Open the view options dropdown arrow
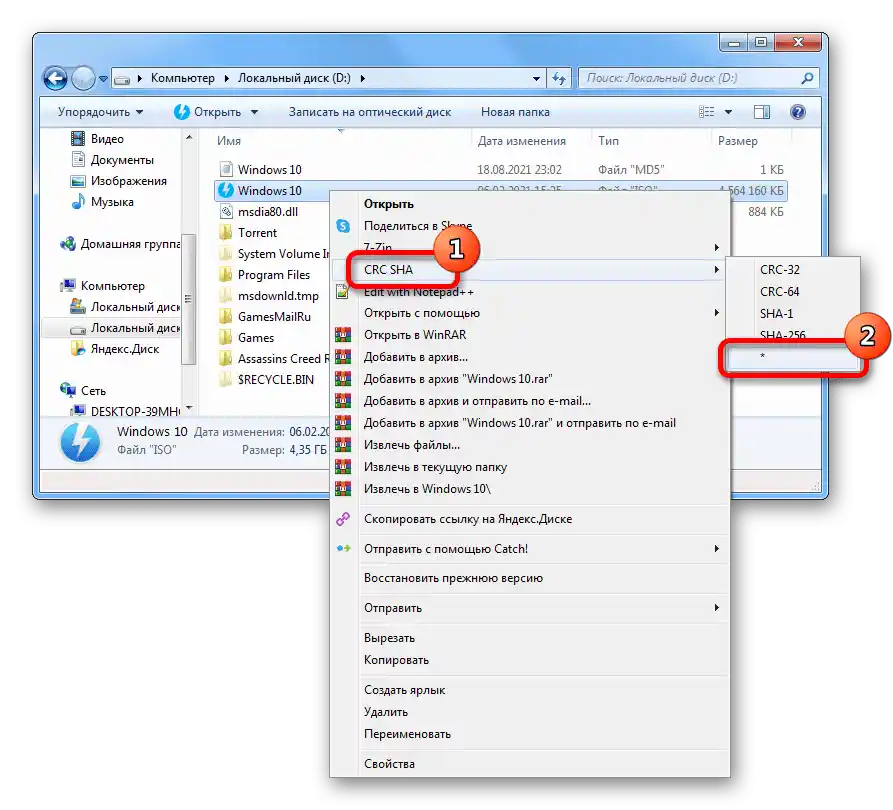The image size is (893, 810). pyautogui.click(x=728, y=112)
